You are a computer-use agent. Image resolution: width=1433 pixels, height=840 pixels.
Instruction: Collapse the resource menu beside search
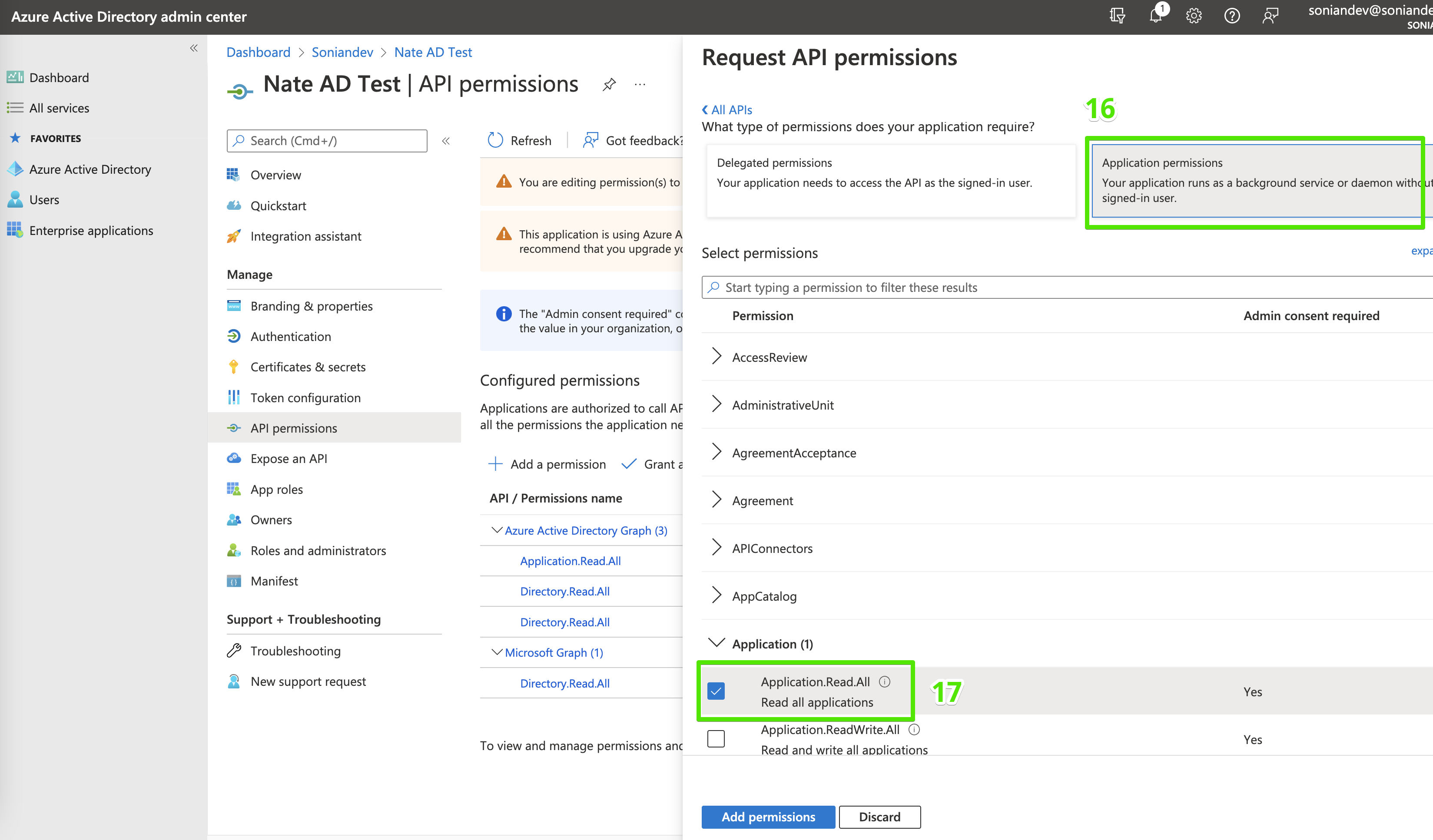446,141
